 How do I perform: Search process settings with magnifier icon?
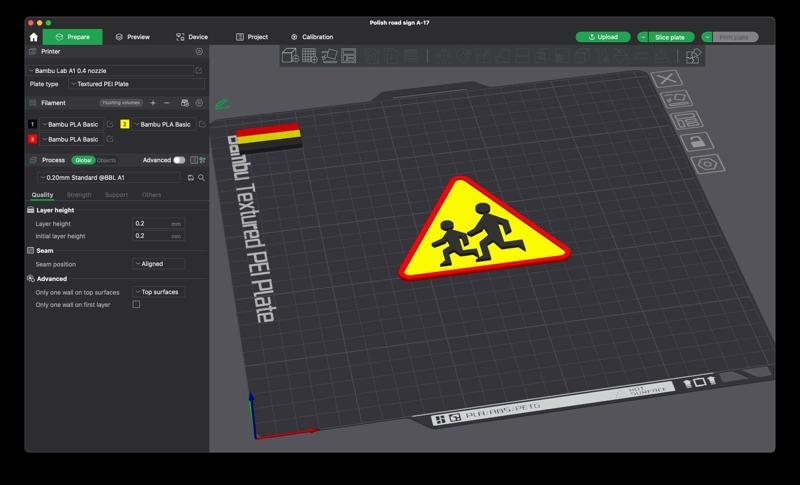point(201,177)
